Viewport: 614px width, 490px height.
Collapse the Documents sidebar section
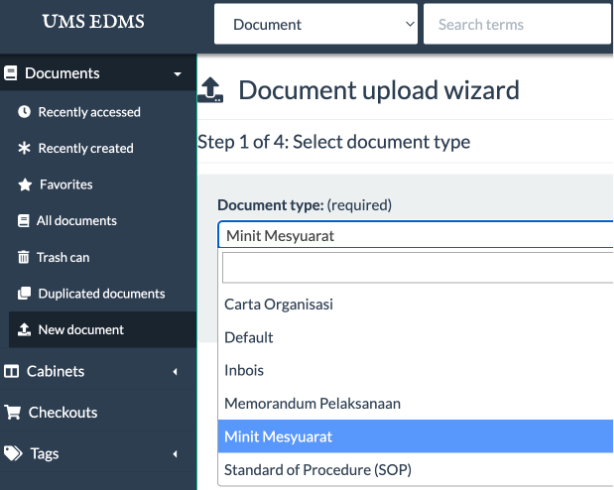point(177,74)
